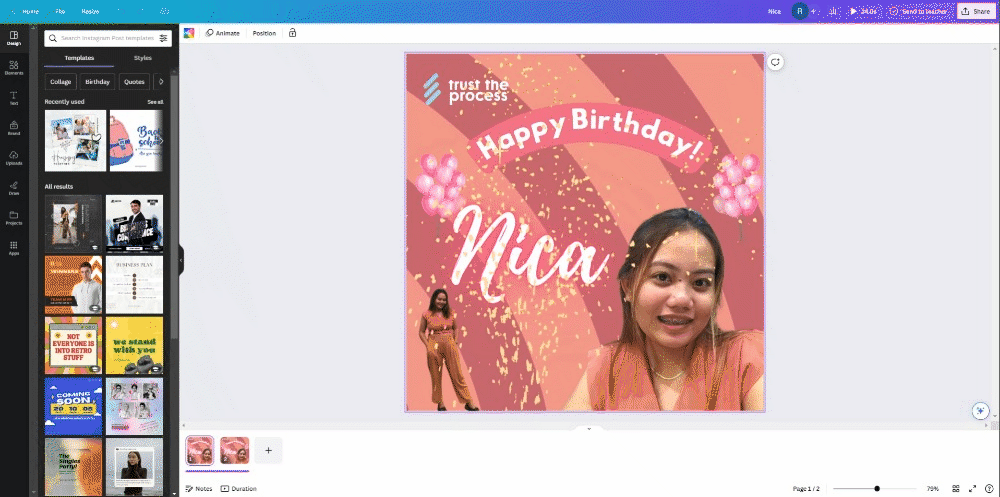Select the Collage category chip

pyautogui.click(x=61, y=82)
